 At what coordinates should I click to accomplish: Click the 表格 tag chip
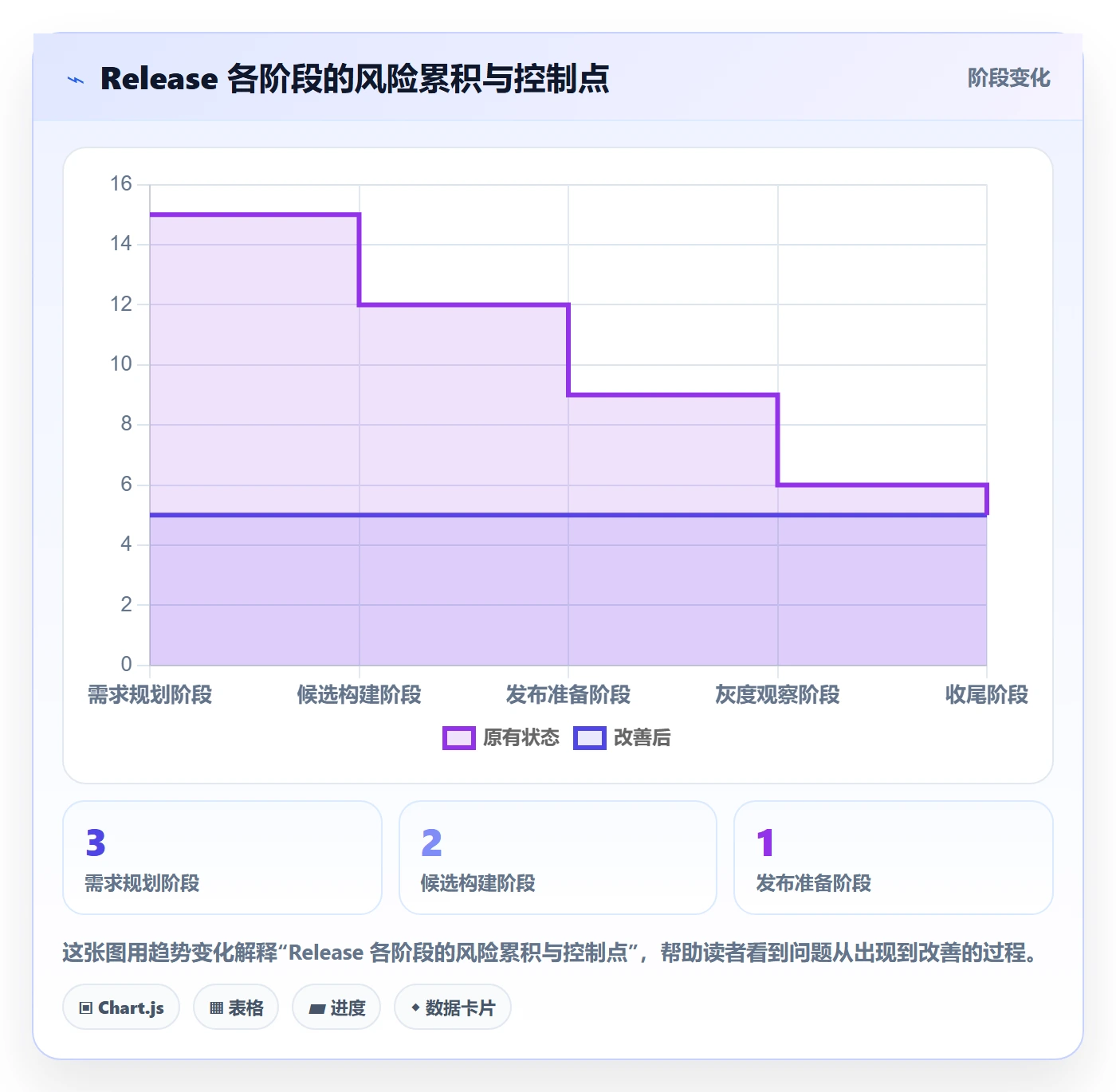pos(236,1008)
